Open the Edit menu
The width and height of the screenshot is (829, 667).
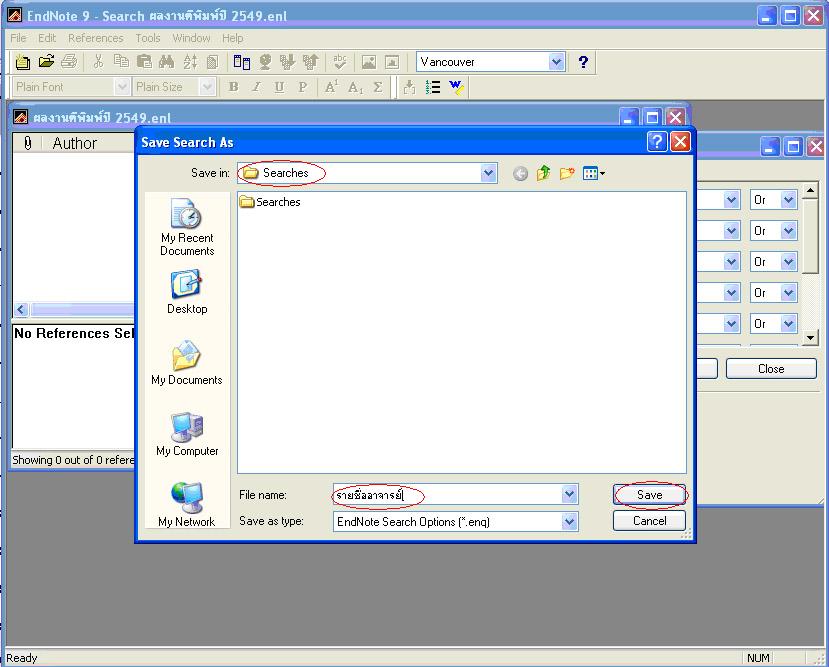(x=47, y=38)
